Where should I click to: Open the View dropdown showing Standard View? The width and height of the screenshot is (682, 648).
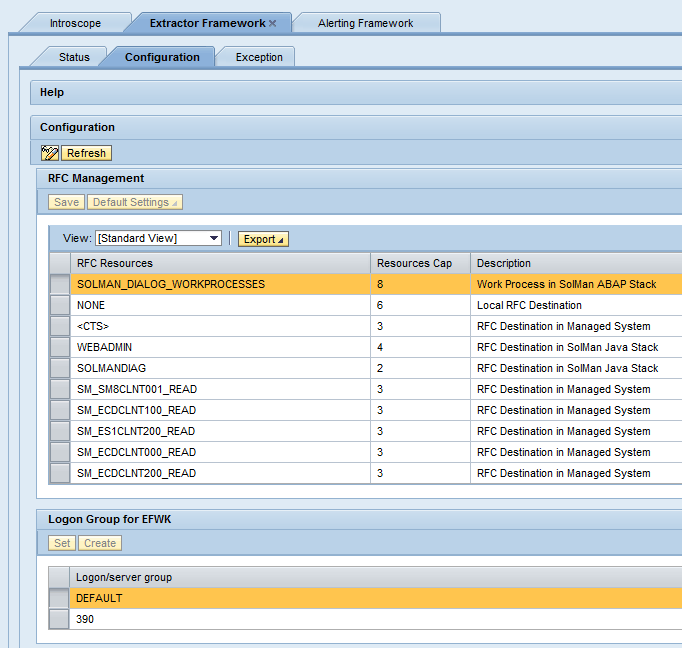(x=158, y=238)
